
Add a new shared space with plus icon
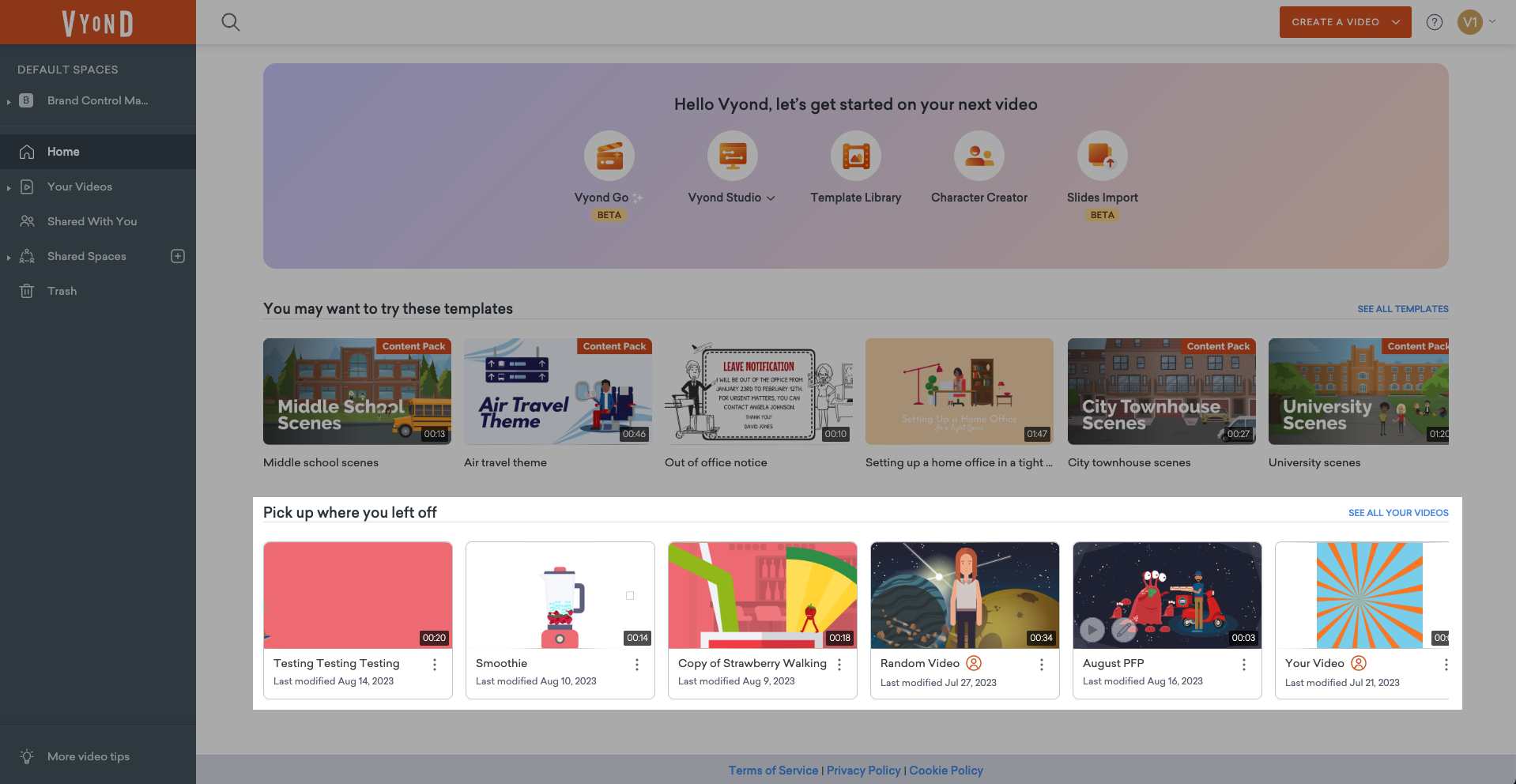[x=178, y=256]
